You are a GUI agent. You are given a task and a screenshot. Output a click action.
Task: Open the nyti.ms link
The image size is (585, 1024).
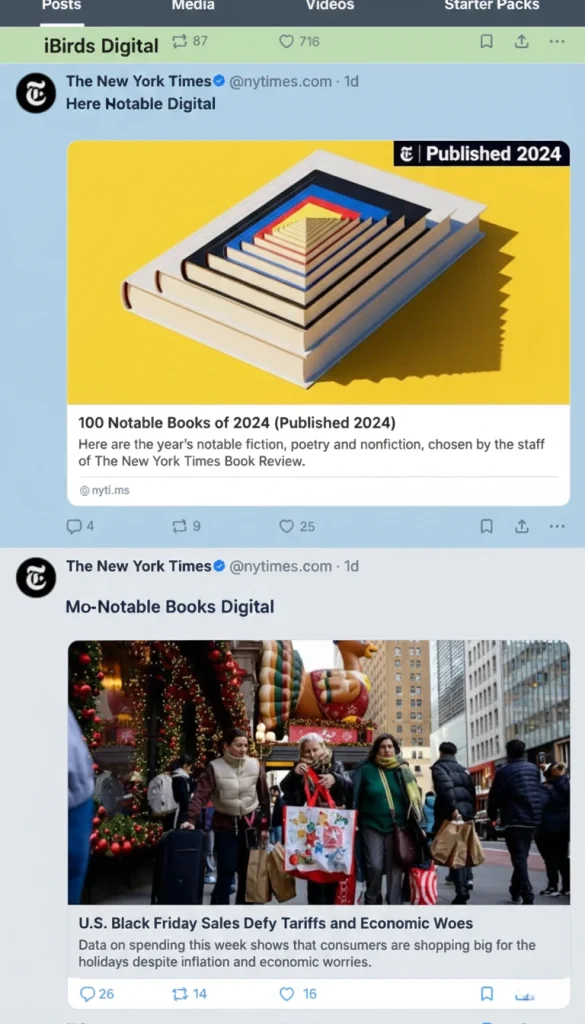click(104, 490)
